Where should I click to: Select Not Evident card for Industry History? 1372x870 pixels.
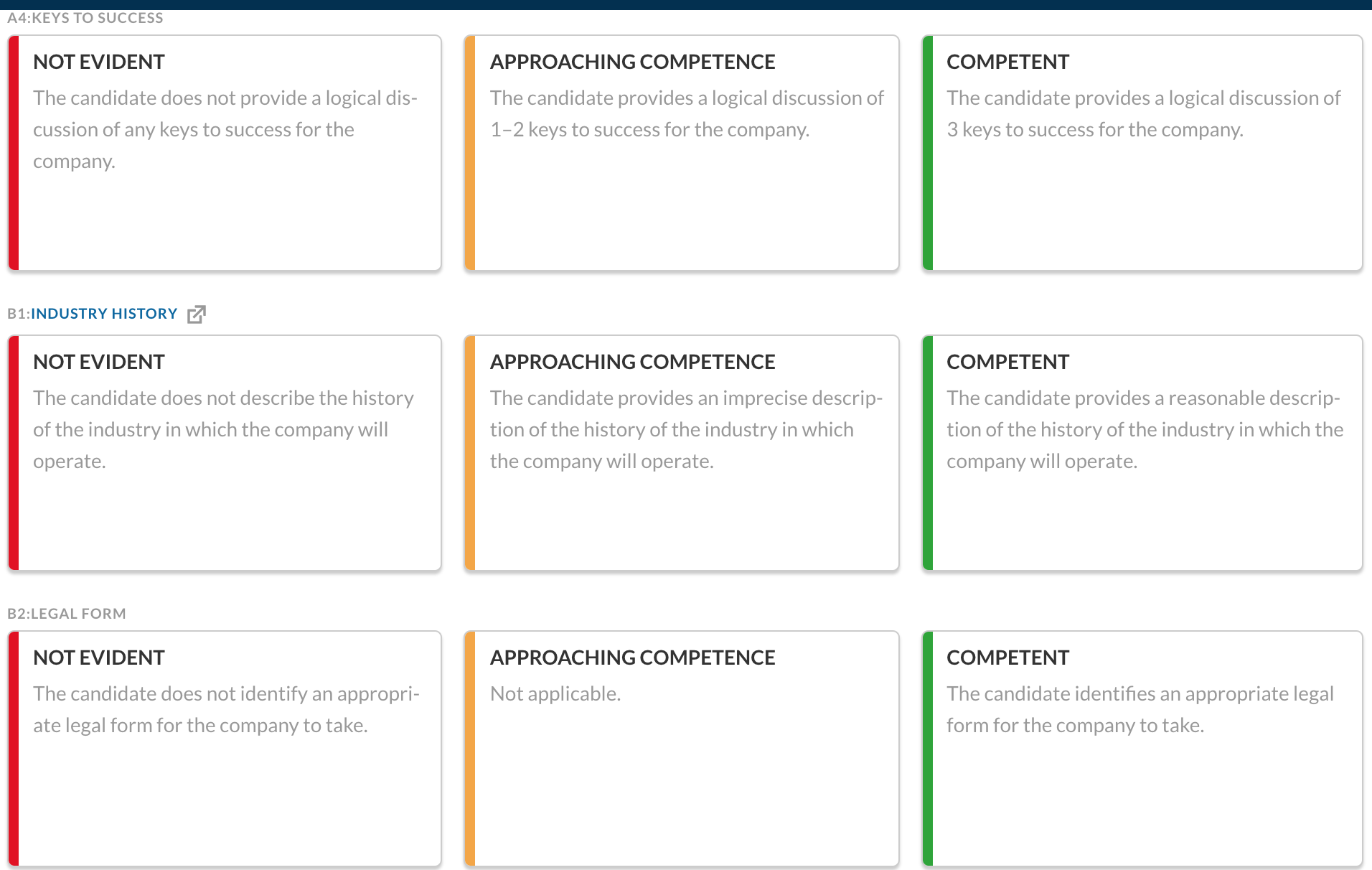point(225,453)
